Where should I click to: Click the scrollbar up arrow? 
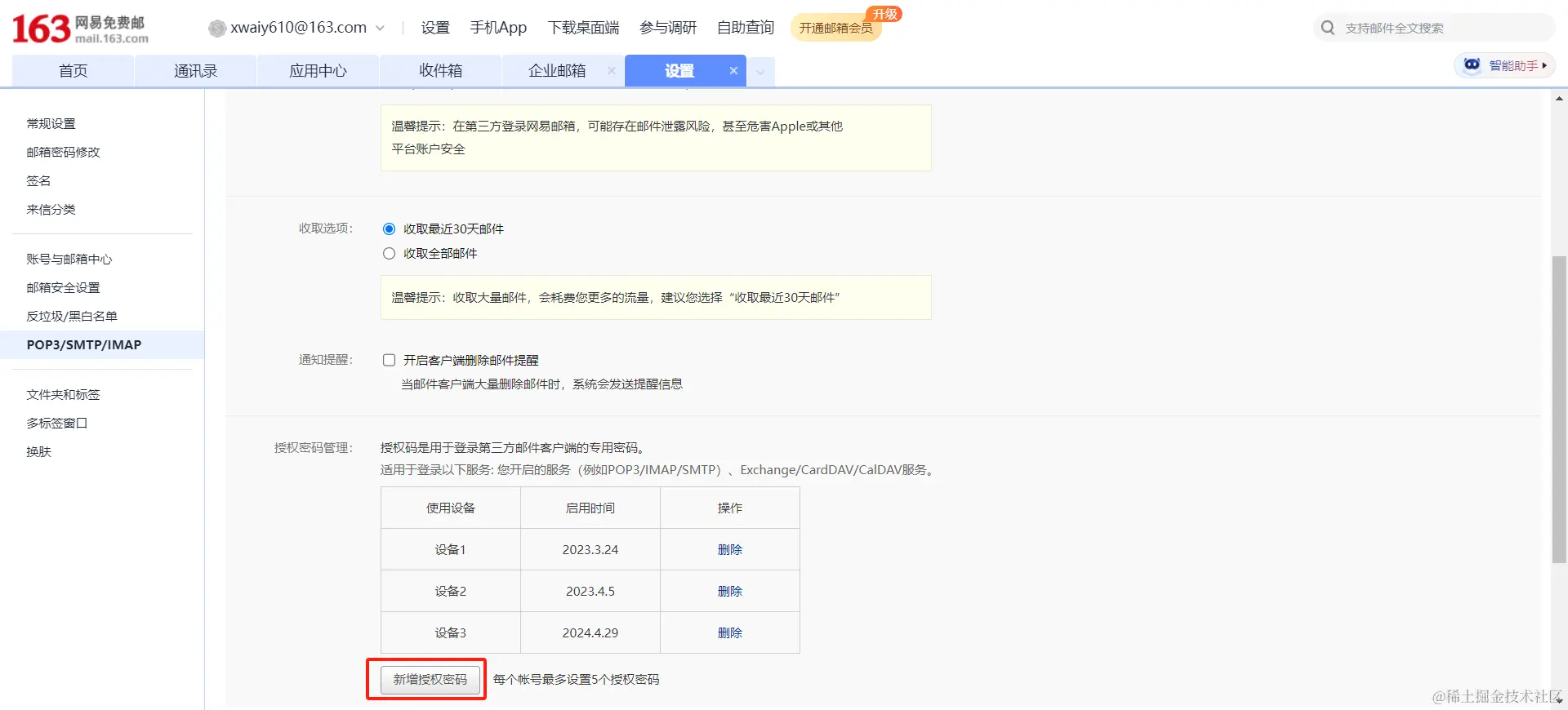[x=1559, y=98]
